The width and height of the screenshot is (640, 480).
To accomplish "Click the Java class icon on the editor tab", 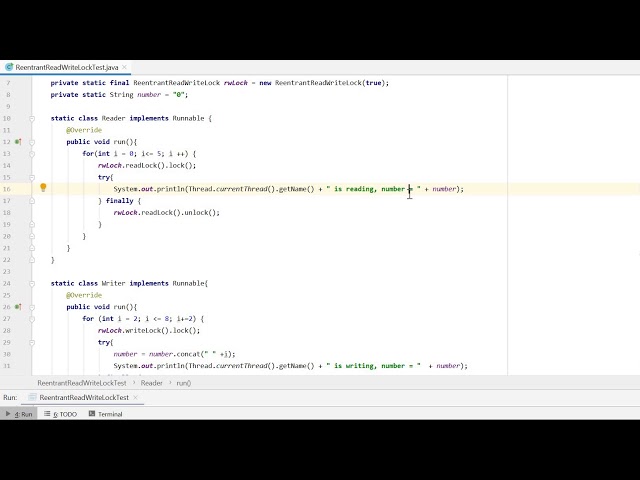I will point(9,67).
